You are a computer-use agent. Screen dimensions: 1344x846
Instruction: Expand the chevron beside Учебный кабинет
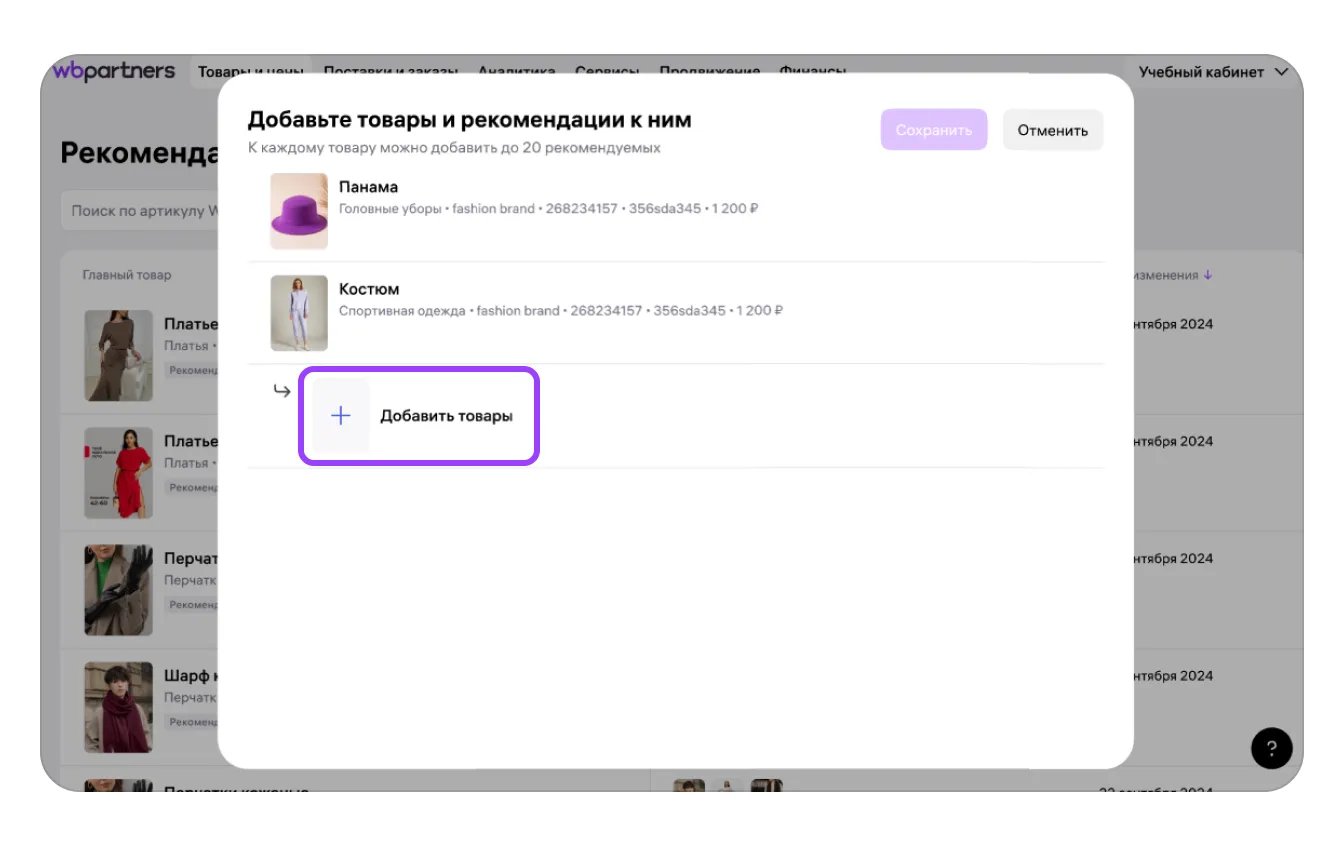click(1281, 72)
